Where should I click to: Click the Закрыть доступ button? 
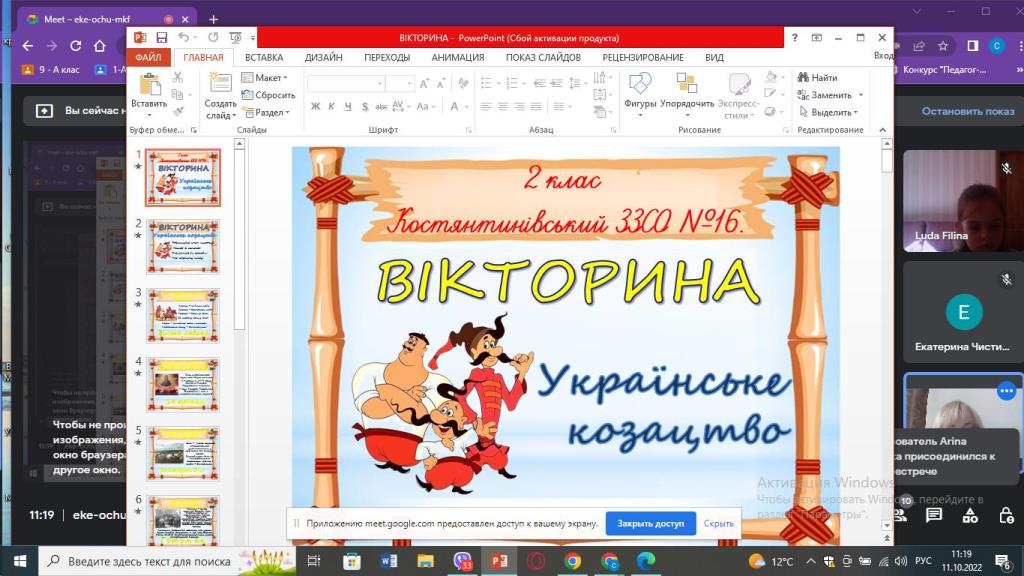pyautogui.click(x=650, y=523)
